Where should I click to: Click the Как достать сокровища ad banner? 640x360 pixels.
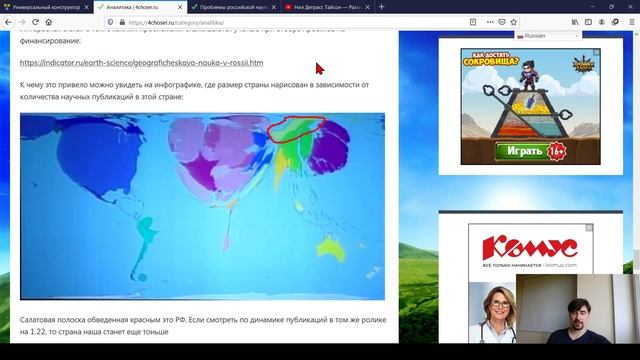(531, 107)
